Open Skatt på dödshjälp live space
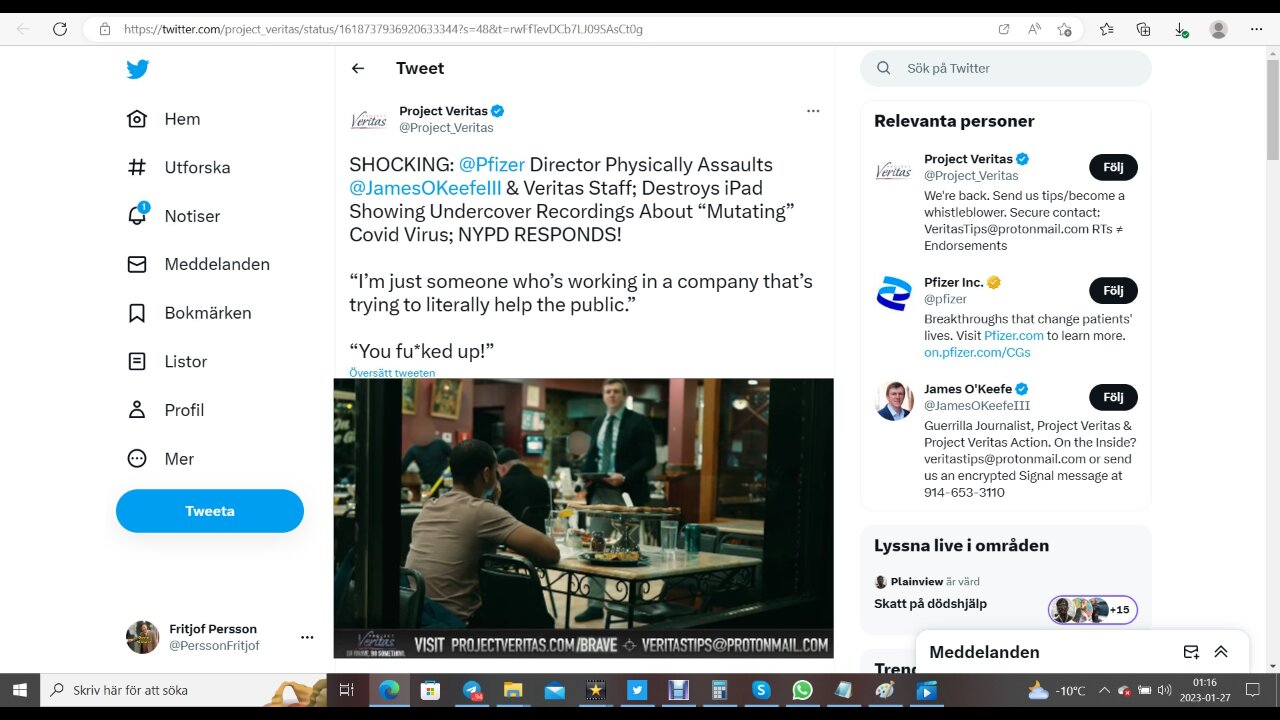Image resolution: width=1280 pixels, height=720 pixels. click(930, 603)
